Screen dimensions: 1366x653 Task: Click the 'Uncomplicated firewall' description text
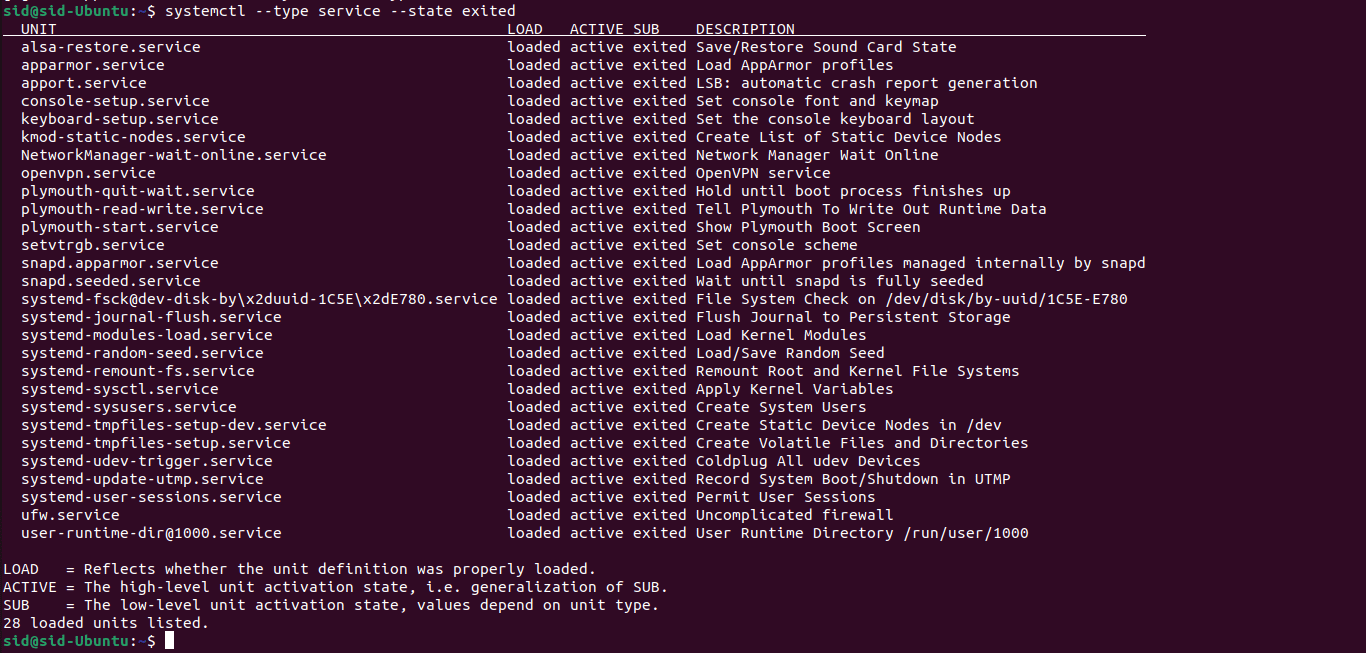pyautogui.click(x=795, y=515)
